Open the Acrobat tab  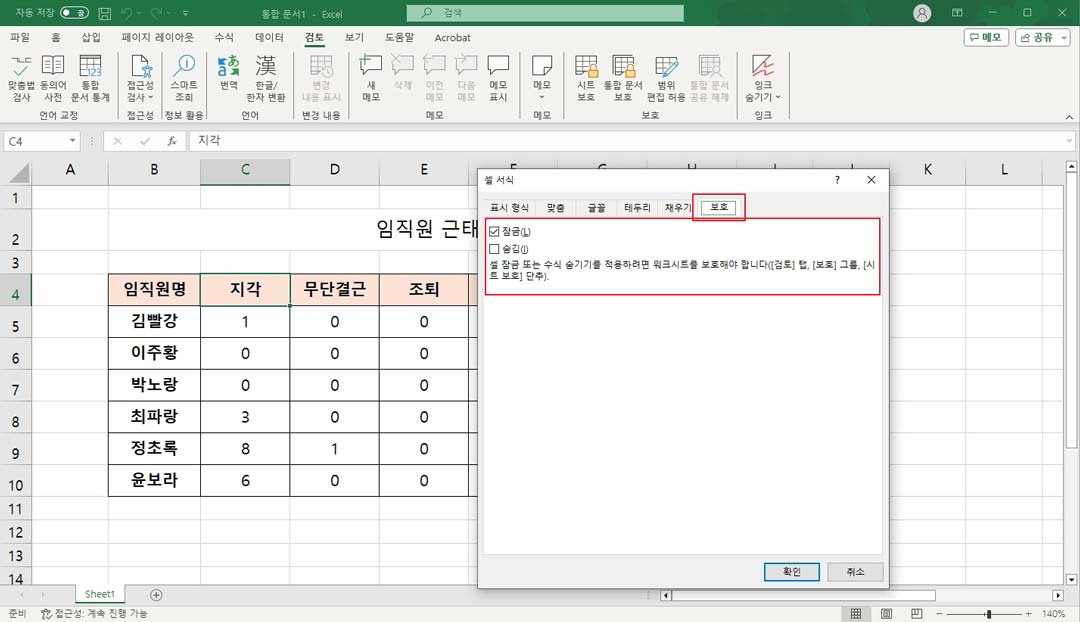tap(453, 37)
